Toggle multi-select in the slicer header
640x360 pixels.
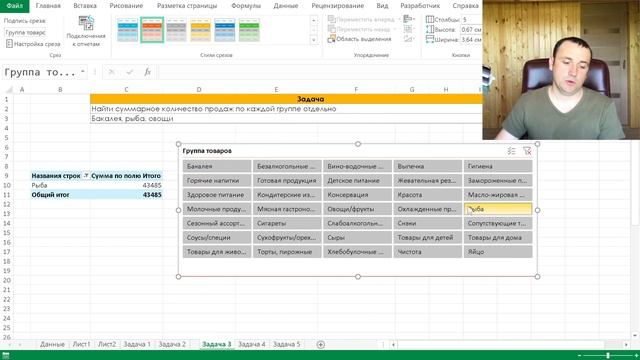(511, 151)
